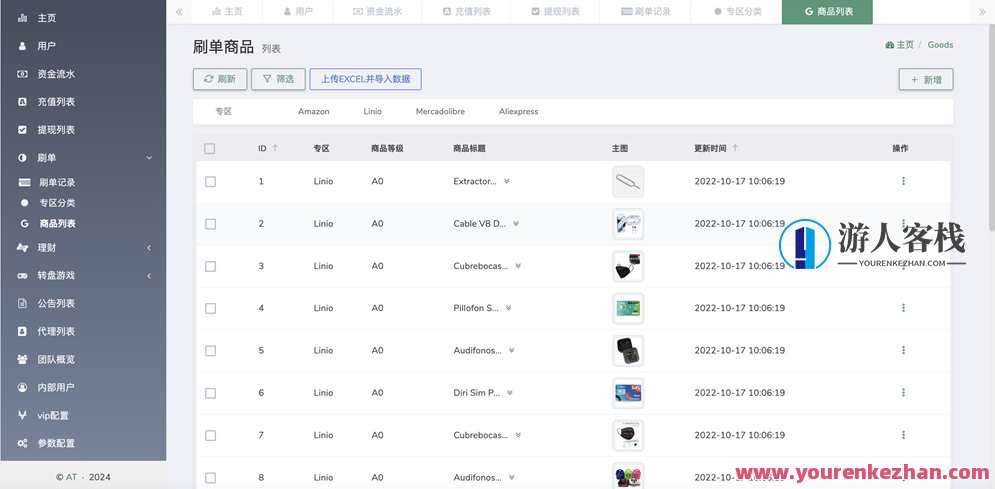Click 主页 breadcrumb link

tap(900, 44)
